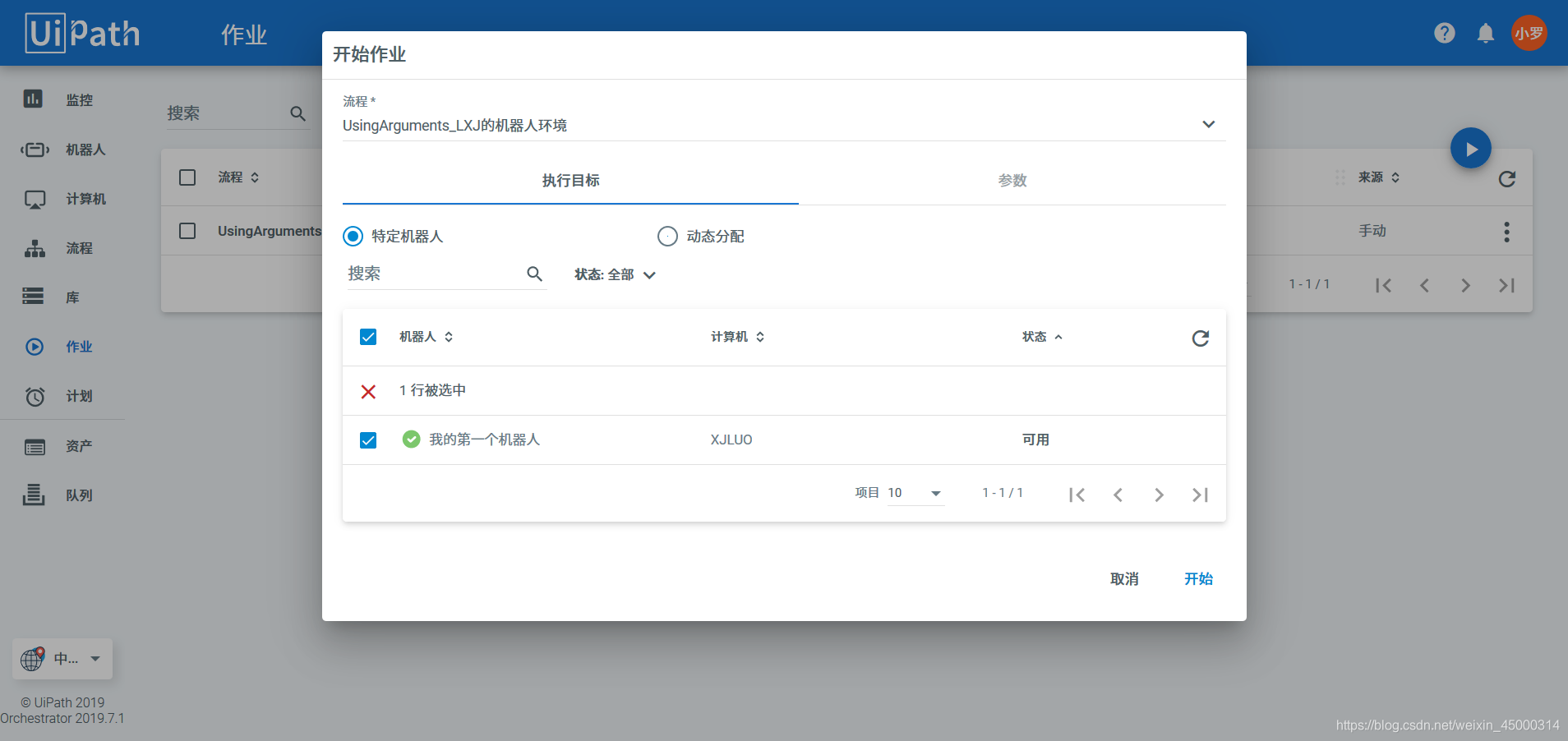Open the 项目 10 page size dropdown
The image size is (1568, 741).
click(915, 493)
